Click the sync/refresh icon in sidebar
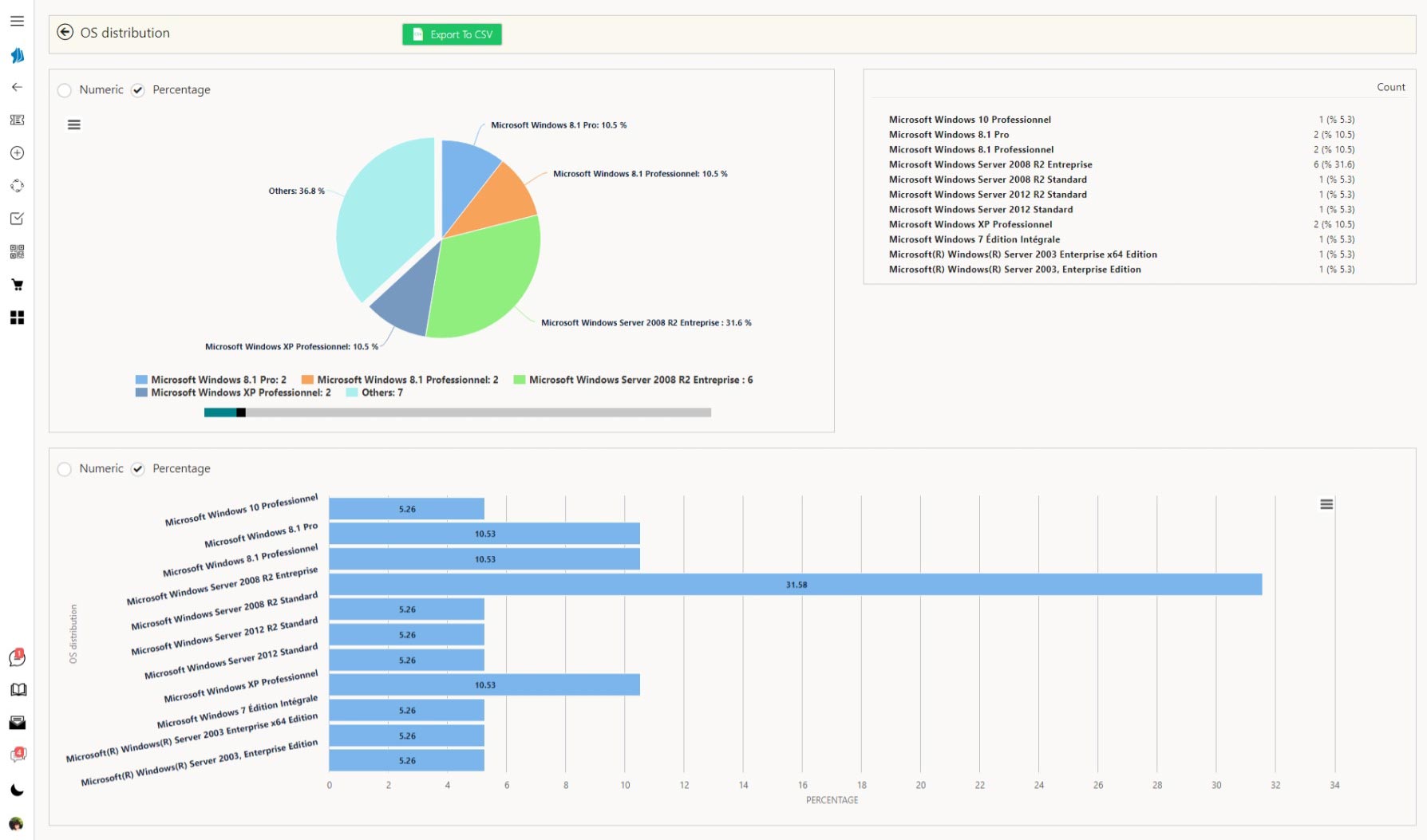Viewport: 1427px width, 840px height. click(17, 186)
